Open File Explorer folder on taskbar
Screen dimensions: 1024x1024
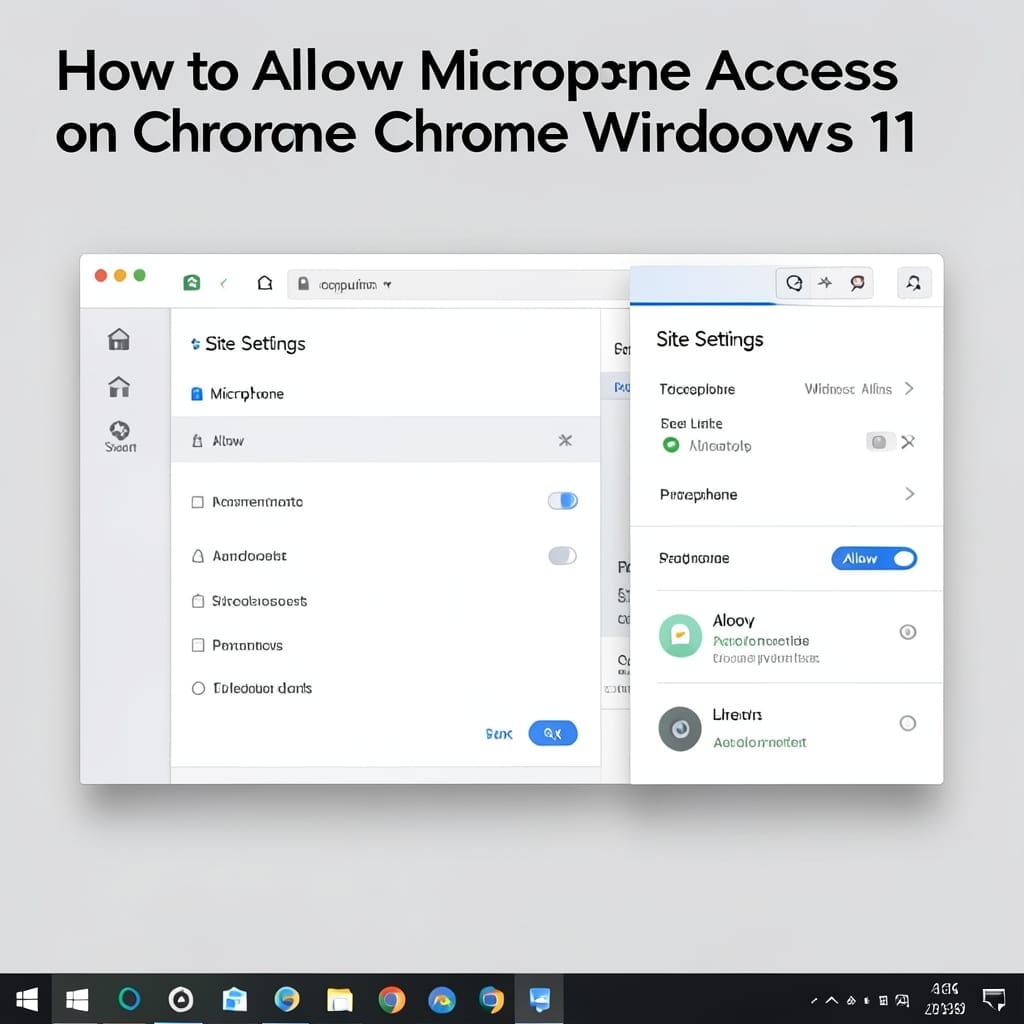point(340,1000)
